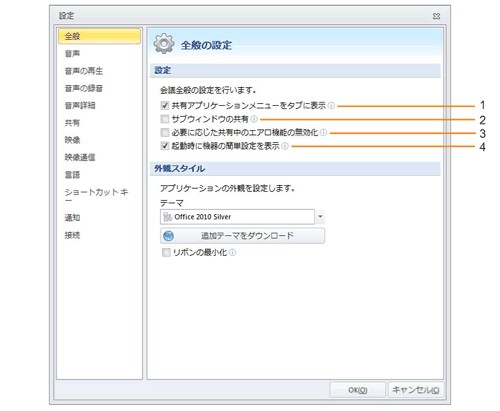Click 追加テーマをダウンロード button
The image size is (500, 411).
(x=243, y=236)
